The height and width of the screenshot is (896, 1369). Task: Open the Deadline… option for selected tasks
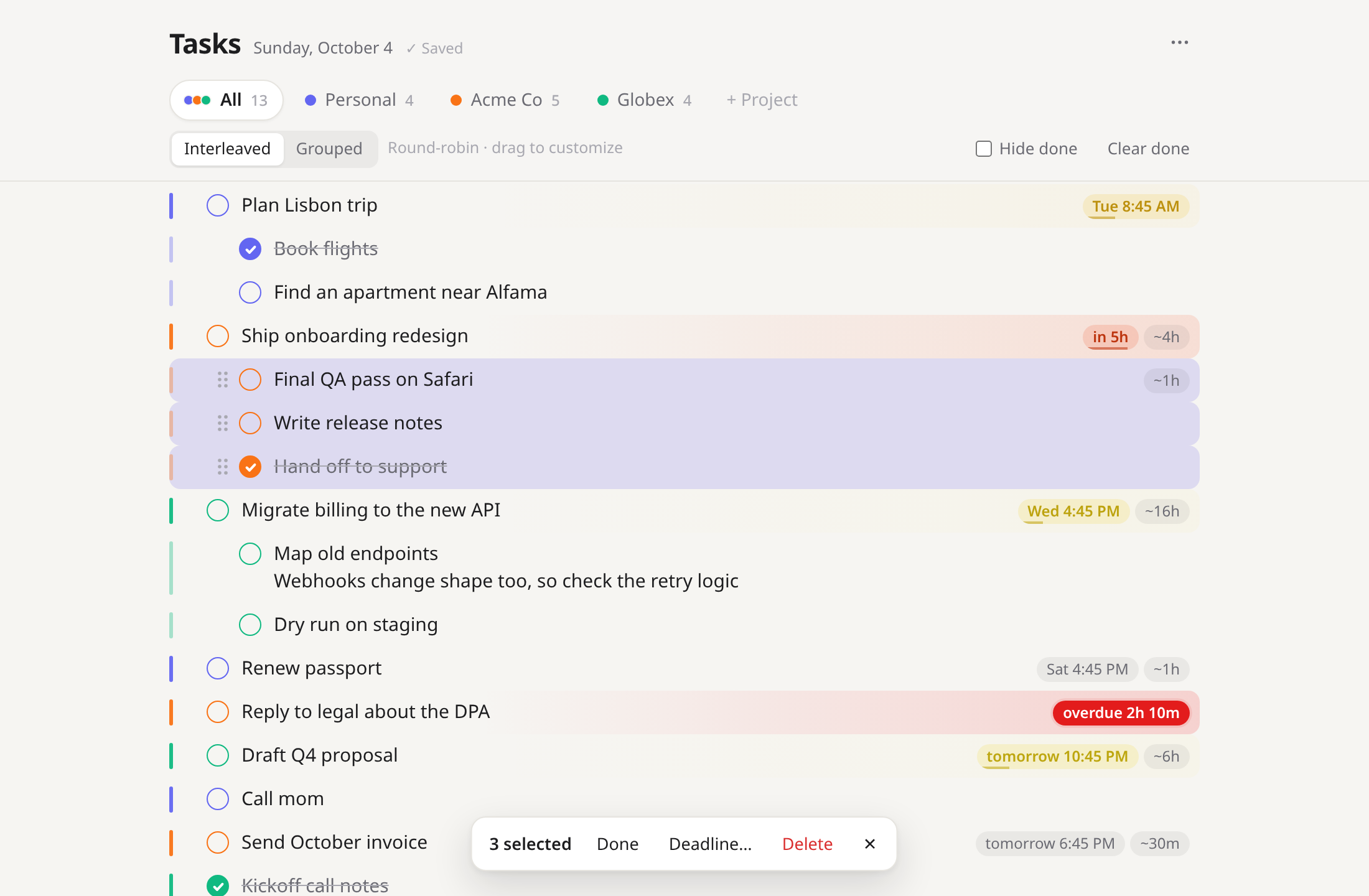pyautogui.click(x=710, y=844)
